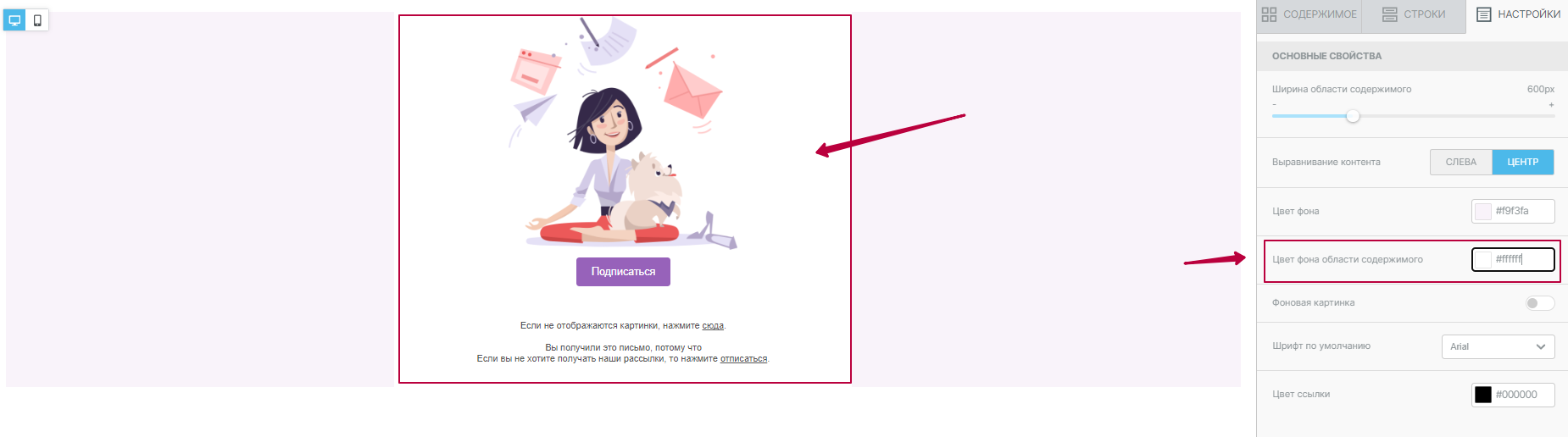Click the plus sign under content width
This screenshot has height=437, width=1568.
coord(1551,105)
